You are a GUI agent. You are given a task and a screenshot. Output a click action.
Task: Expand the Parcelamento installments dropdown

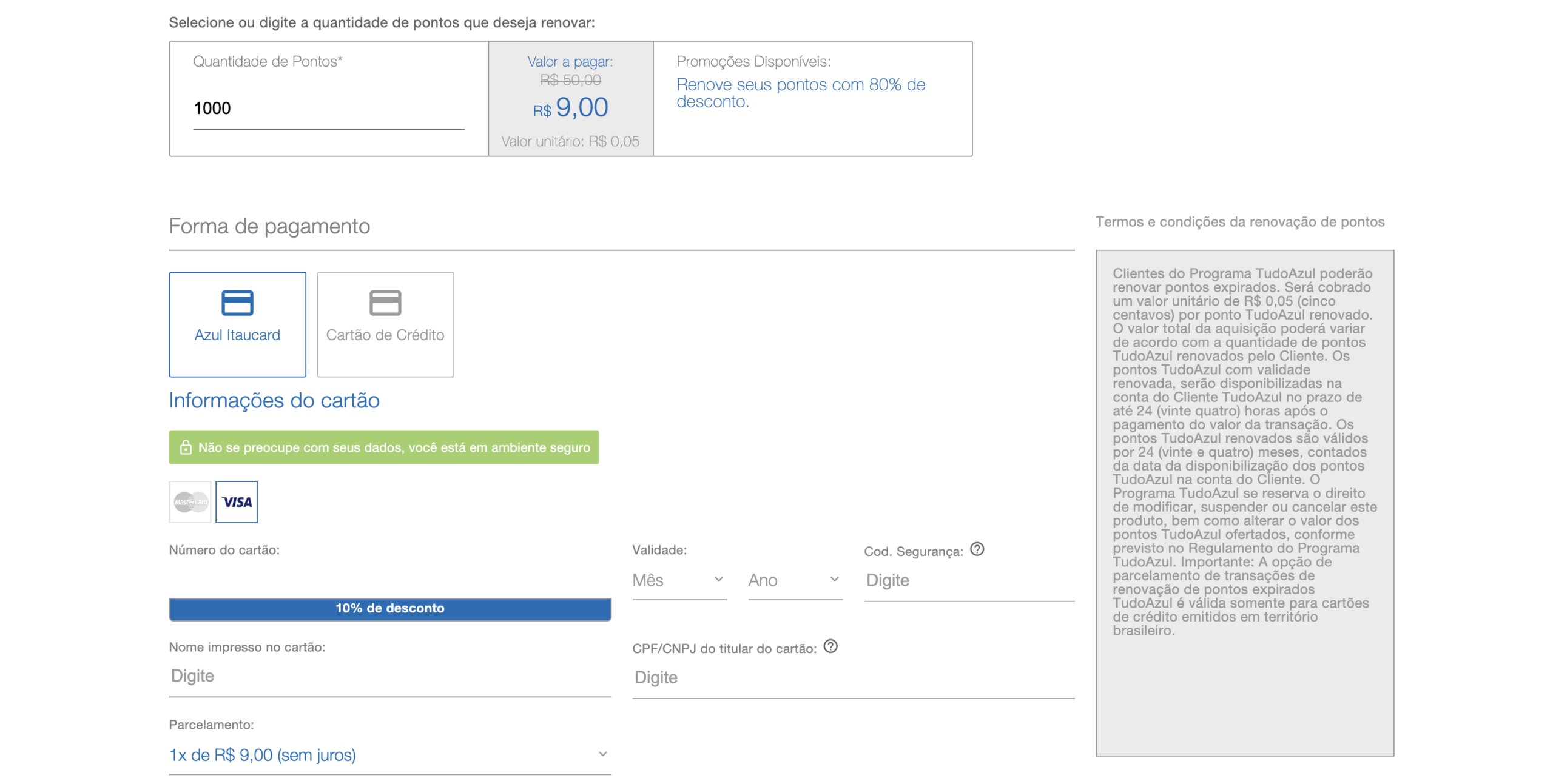pyautogui.click(x=389, y=755)
